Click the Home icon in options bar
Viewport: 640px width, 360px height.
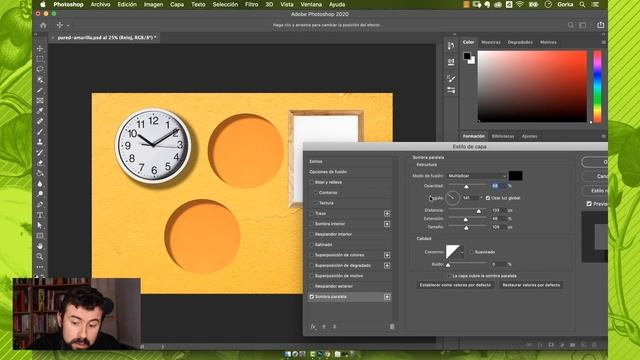tap(43, 25)
